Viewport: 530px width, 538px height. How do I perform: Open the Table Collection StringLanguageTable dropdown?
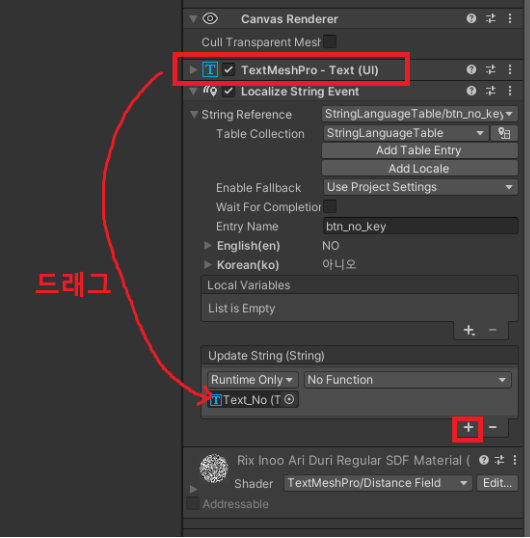coord(406,133)
